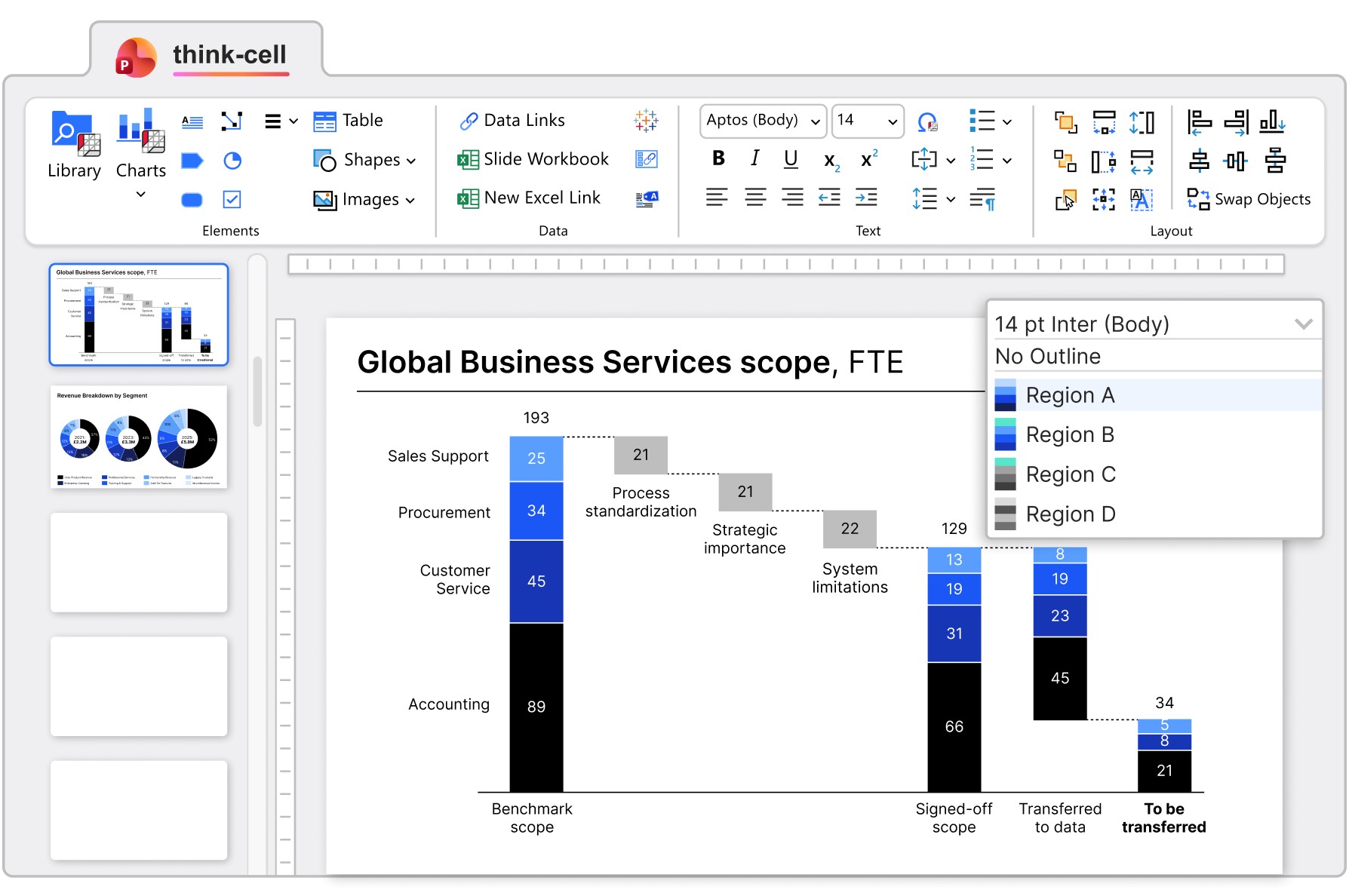Apply superscript formatting
The height and width of the screenshot is (896, 1349).
pos(868,159)
